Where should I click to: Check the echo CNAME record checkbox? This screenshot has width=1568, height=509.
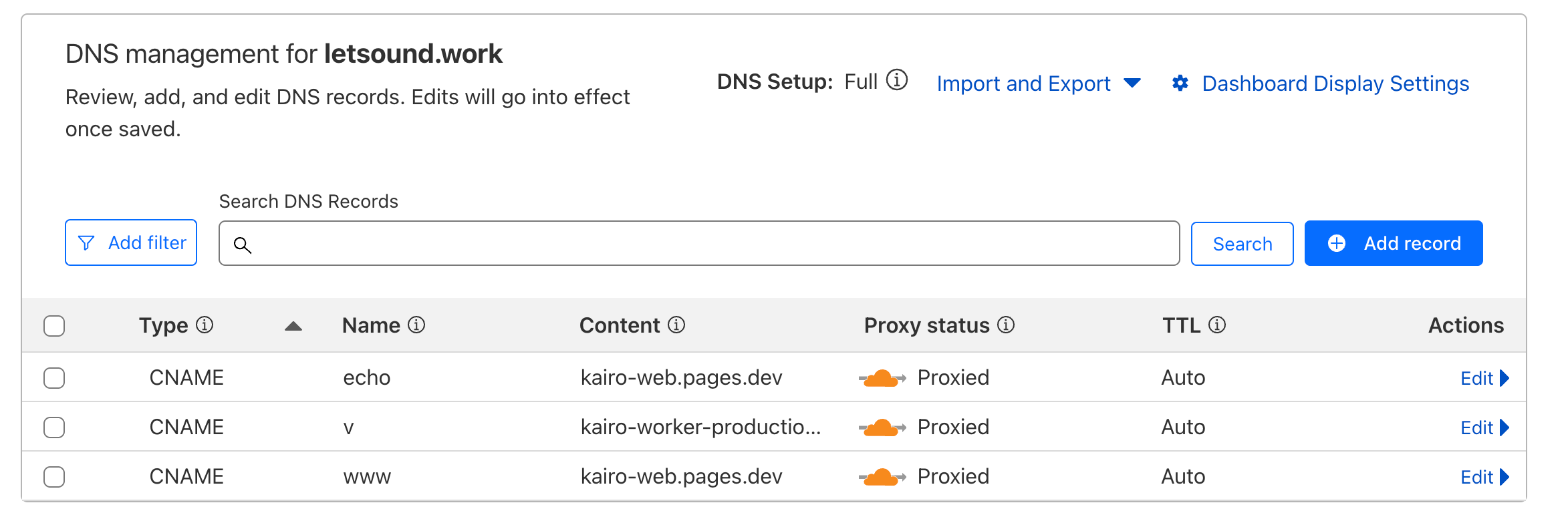[x=54, y=378]
